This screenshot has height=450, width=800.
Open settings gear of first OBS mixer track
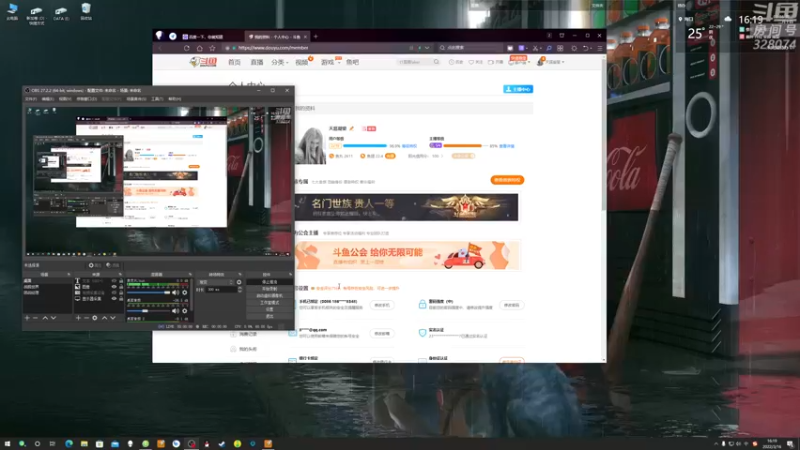pyautogui.click(x=185, y=293)
